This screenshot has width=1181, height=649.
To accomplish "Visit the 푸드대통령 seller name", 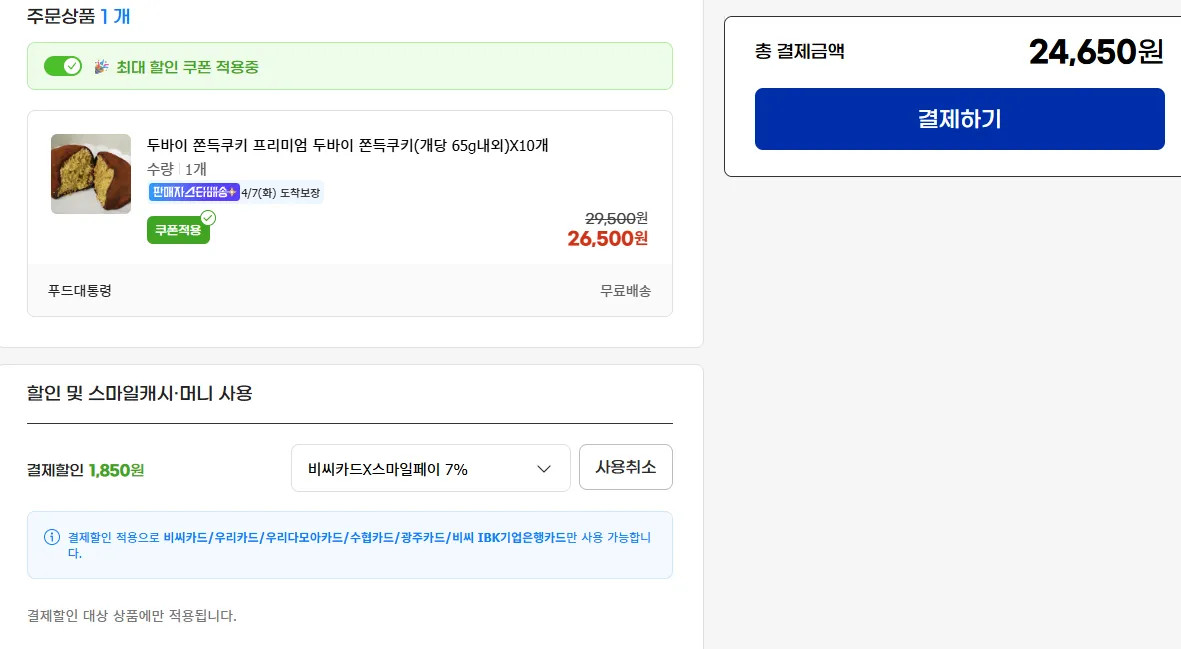I will (x=80, y=290).
